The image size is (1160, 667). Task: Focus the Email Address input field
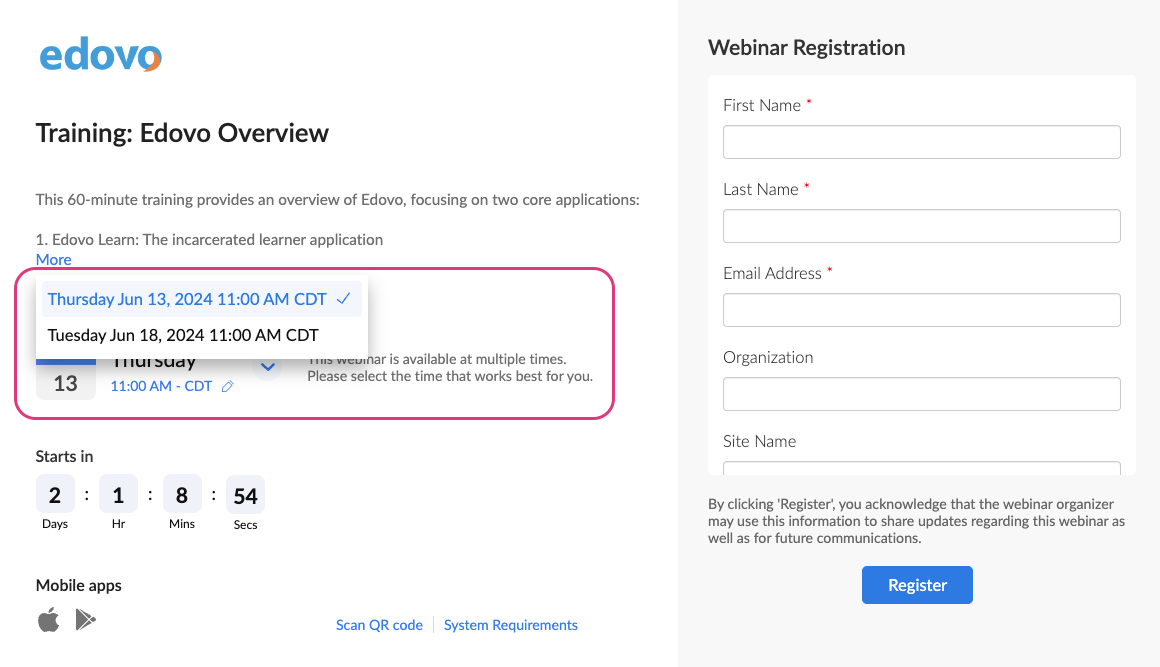coord(921,310)
